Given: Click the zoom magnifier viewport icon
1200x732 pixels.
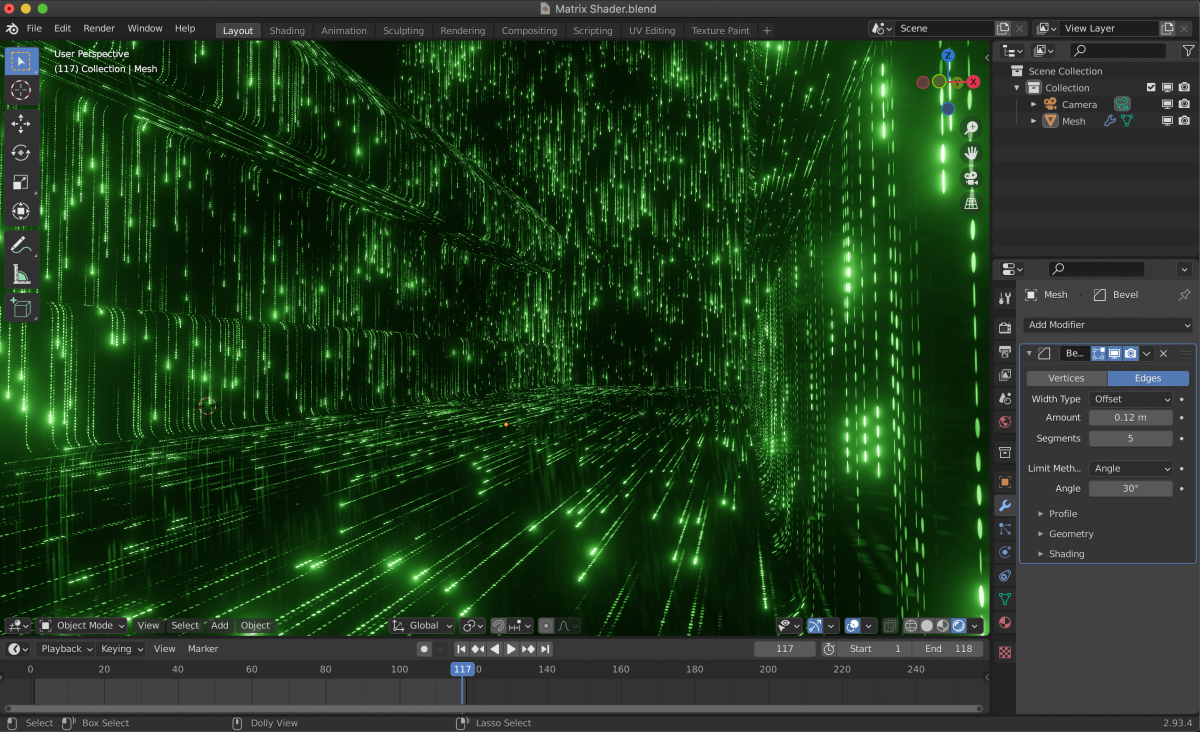Looking at the screenshot, I should pos(971,128).
